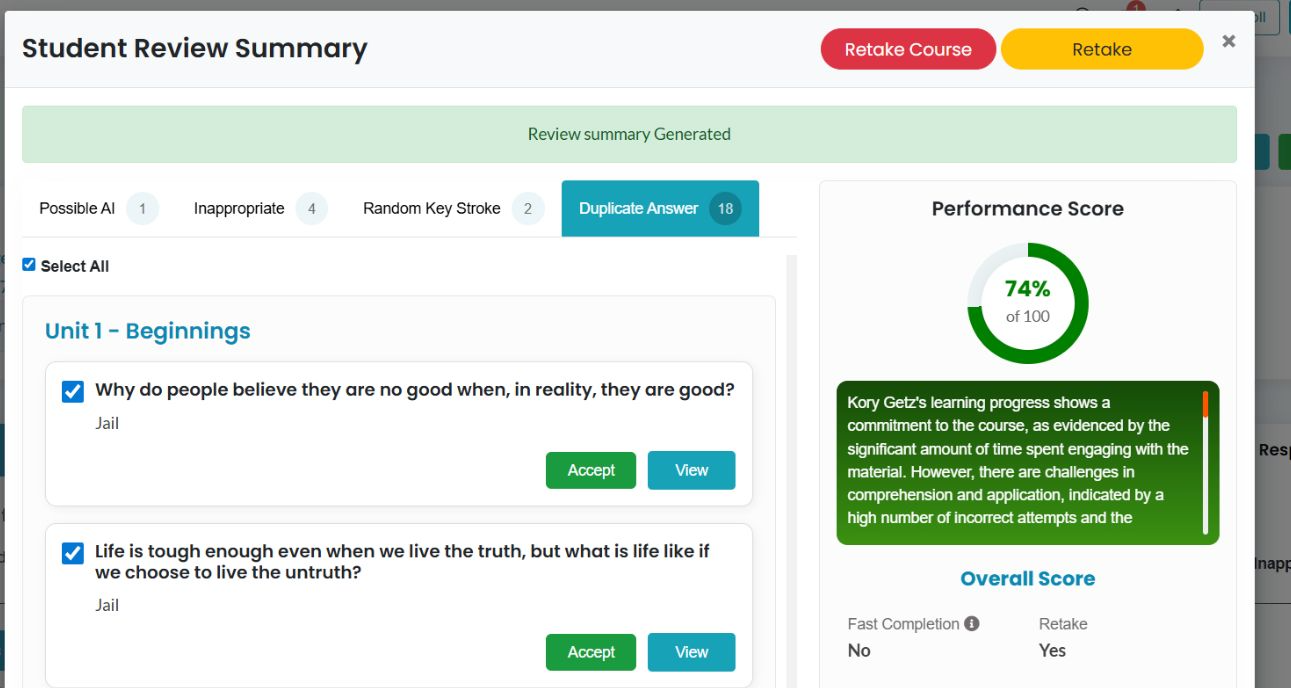This screenshot has width=1291, height=688.
Task: Accept the 'Why do people believe' answer
Action: (x=591, y=471)
